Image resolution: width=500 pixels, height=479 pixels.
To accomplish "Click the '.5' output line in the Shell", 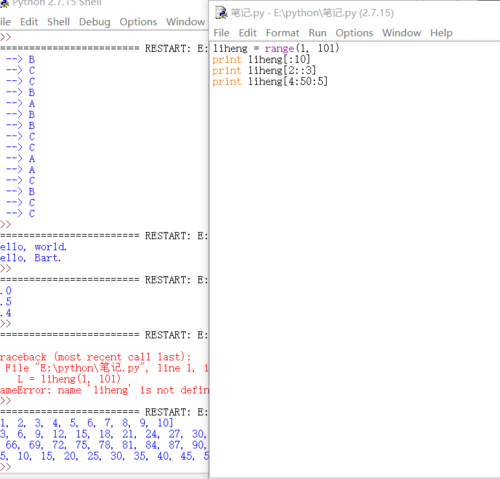I will 6,302.
